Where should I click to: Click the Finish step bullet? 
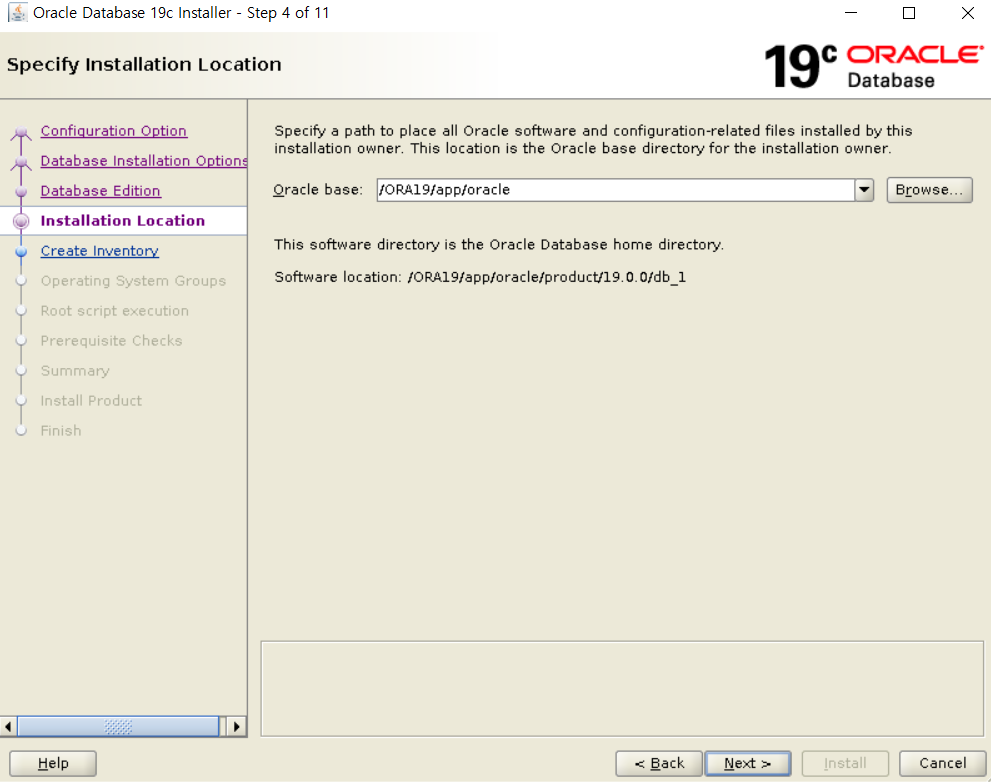pyautogui.click(x=21, y=431)
